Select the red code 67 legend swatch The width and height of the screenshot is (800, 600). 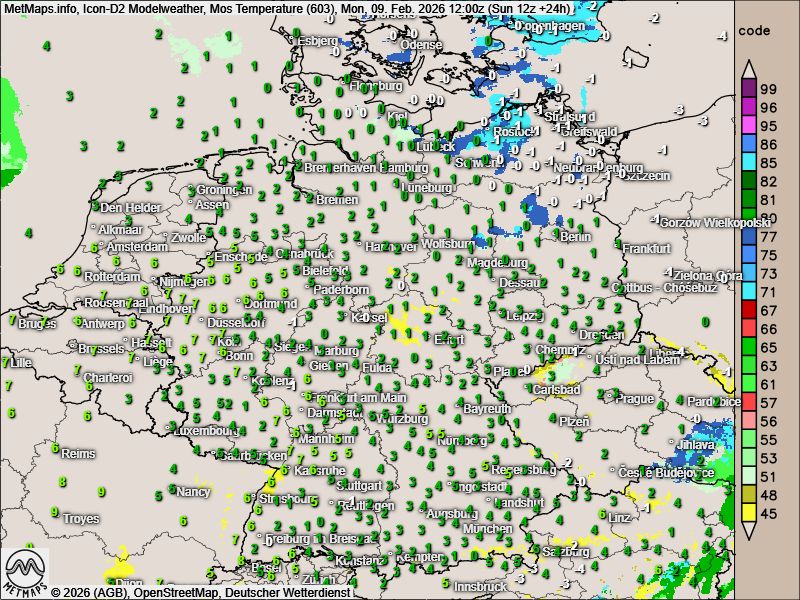point(748,310)
